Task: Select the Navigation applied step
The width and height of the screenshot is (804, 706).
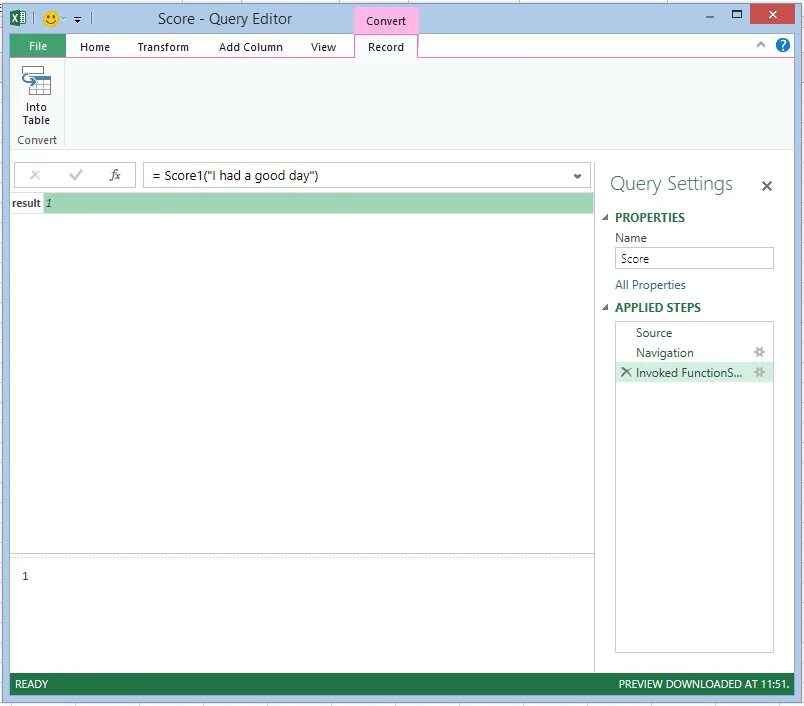Action: [x=694, y=353]
